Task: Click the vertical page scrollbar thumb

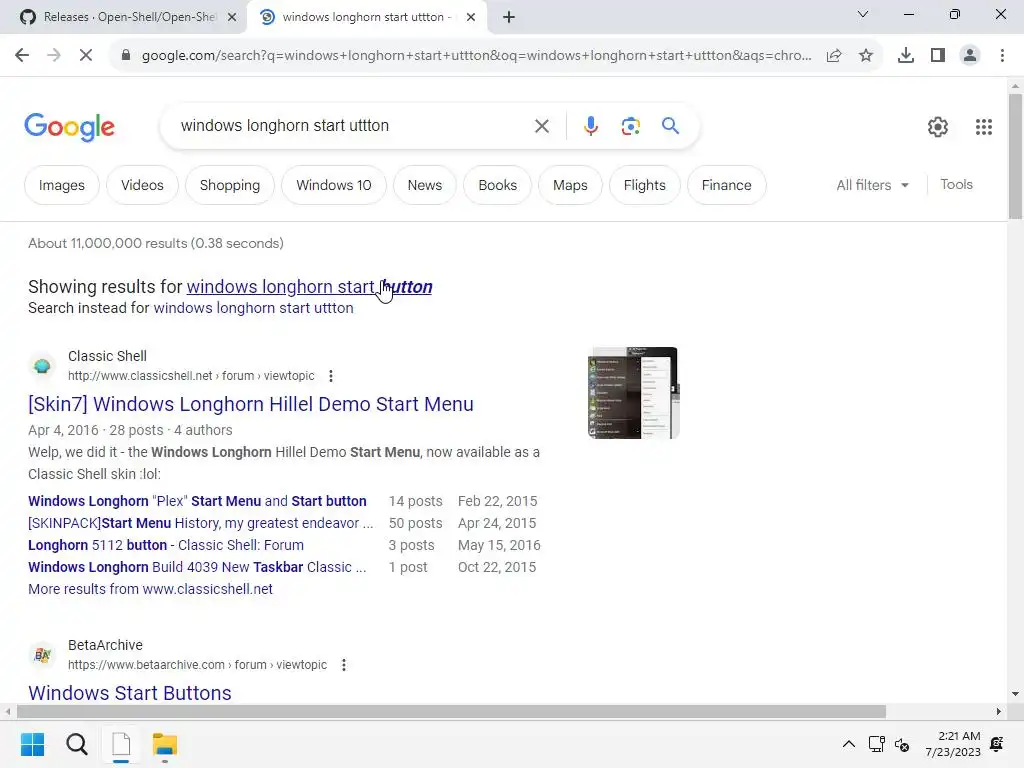Action: coord(1015,157)
